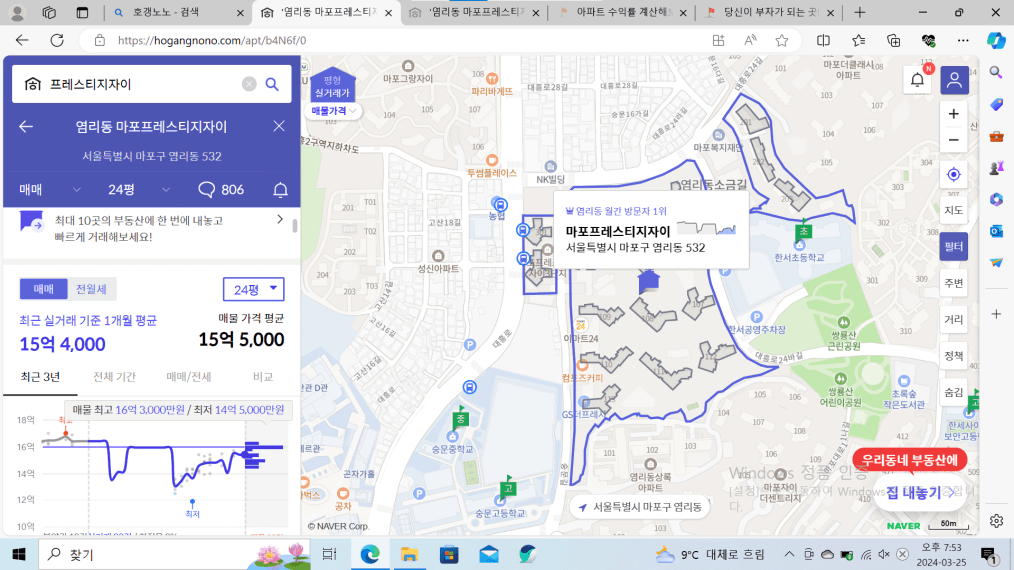Click the Read aloud icon in address bar

click(750, 40)
